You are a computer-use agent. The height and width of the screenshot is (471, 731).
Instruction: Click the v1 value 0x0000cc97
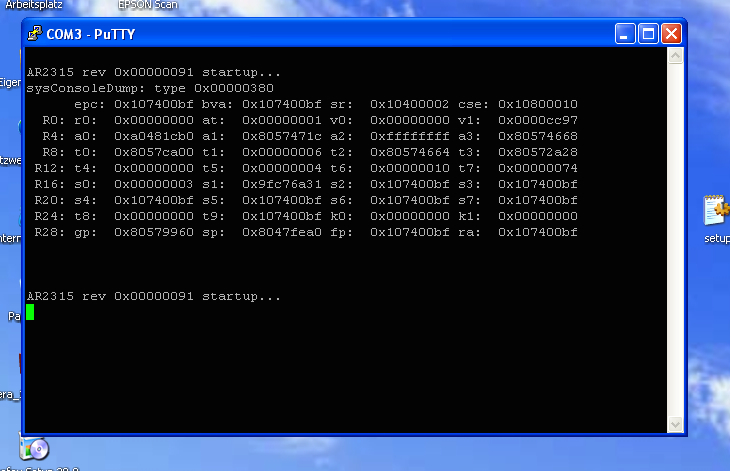coord(538,120)
